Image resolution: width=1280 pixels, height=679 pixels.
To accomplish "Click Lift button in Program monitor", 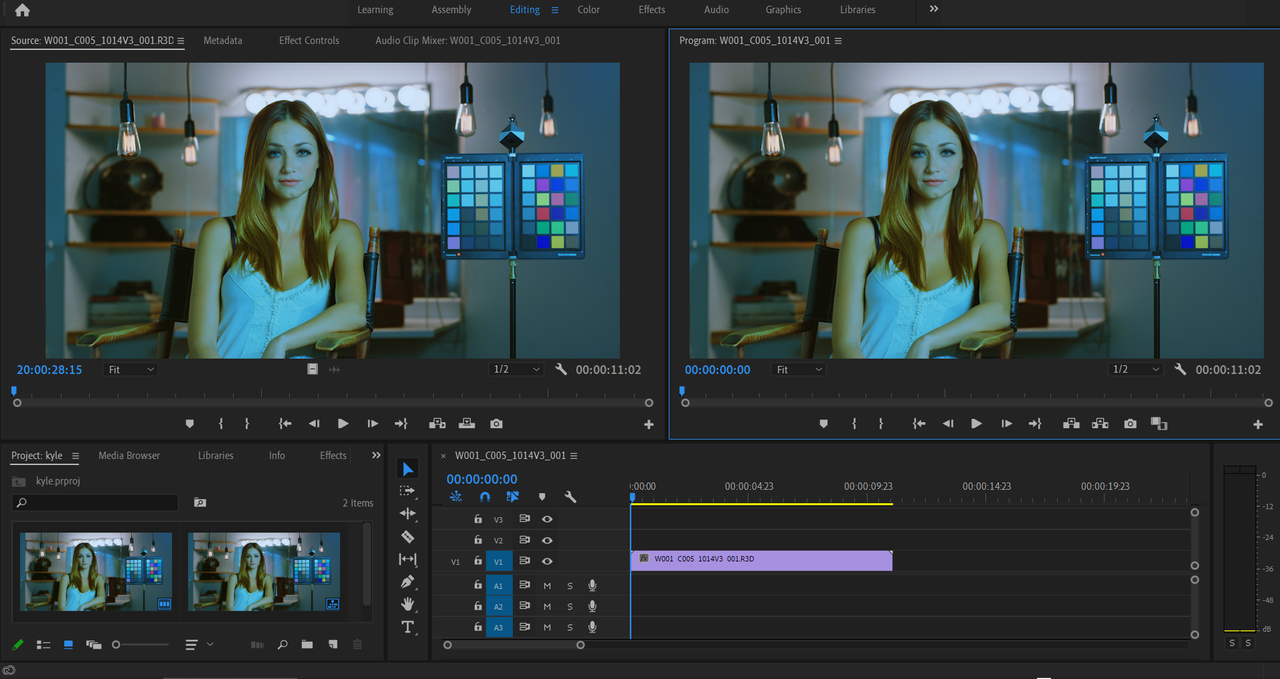I will (1071, 424).
